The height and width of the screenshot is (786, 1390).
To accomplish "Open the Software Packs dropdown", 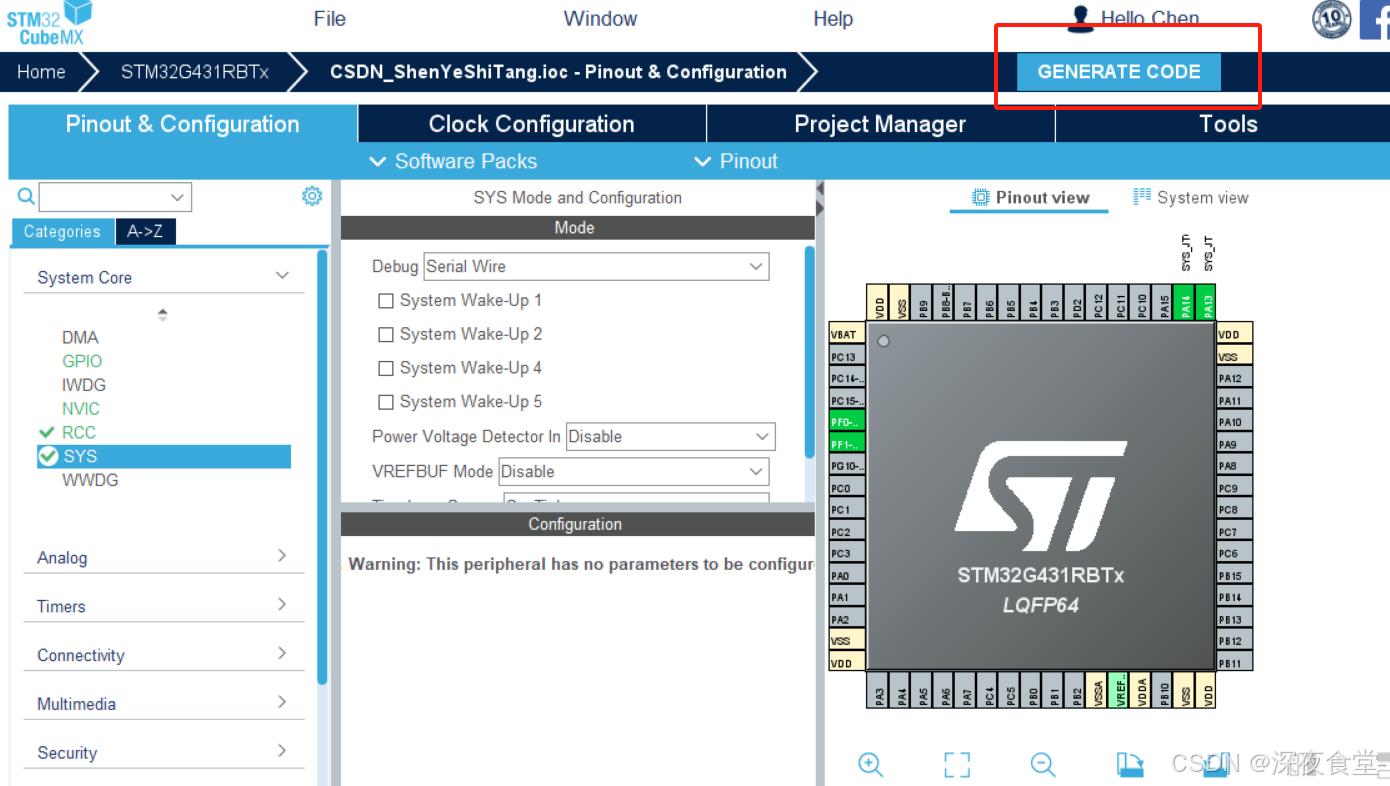I will pos(453,161).
